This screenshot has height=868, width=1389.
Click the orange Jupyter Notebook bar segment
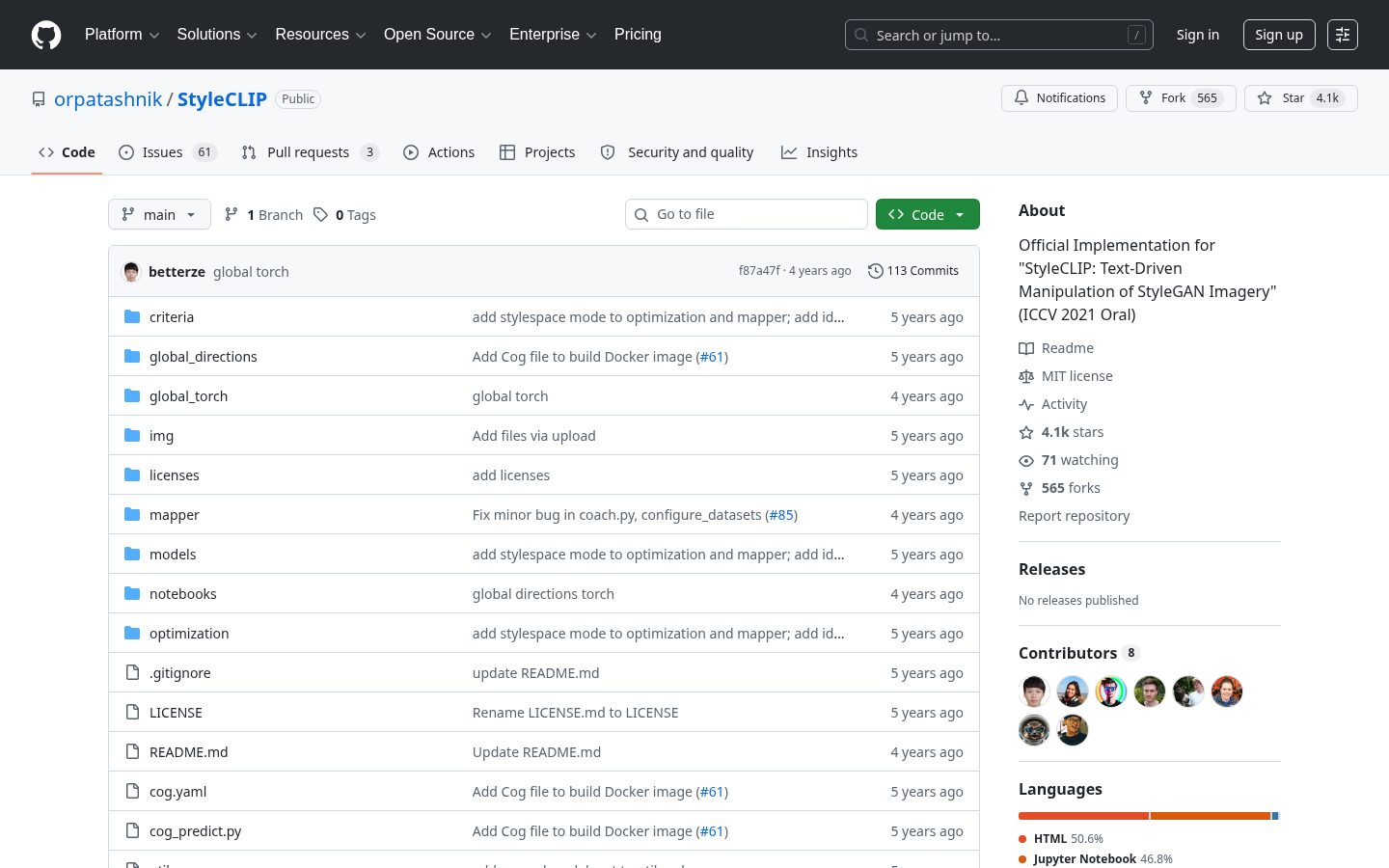1211,816
